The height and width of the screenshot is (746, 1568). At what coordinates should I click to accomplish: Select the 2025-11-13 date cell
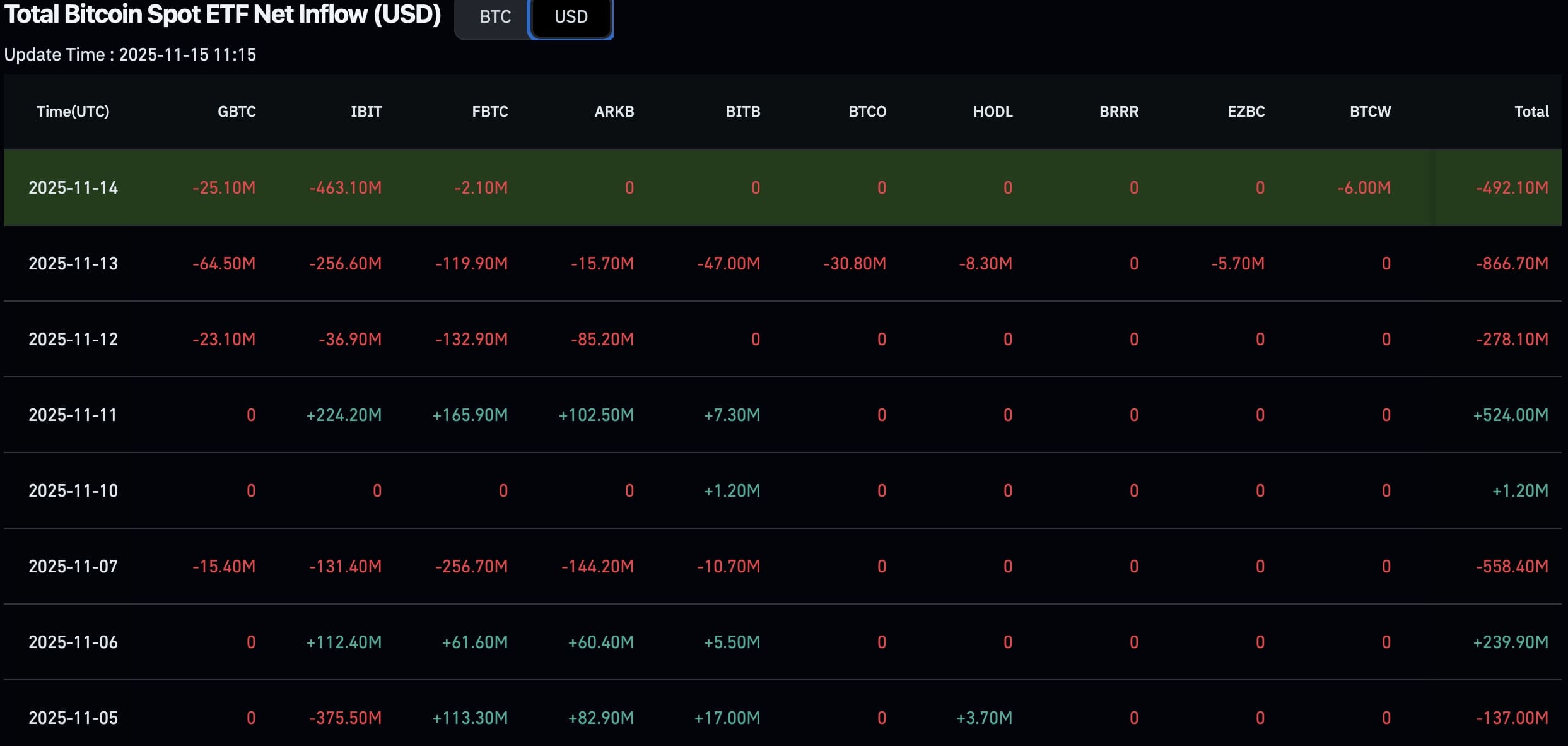73,264
